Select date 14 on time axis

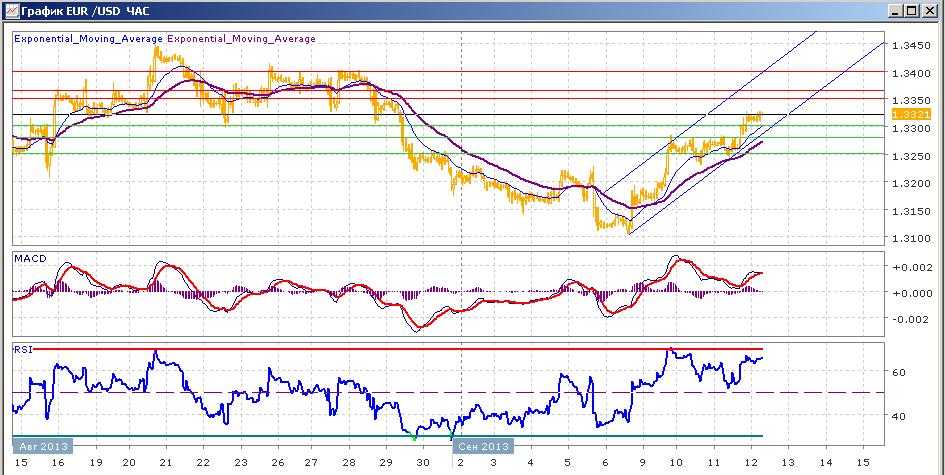[825, 462]
